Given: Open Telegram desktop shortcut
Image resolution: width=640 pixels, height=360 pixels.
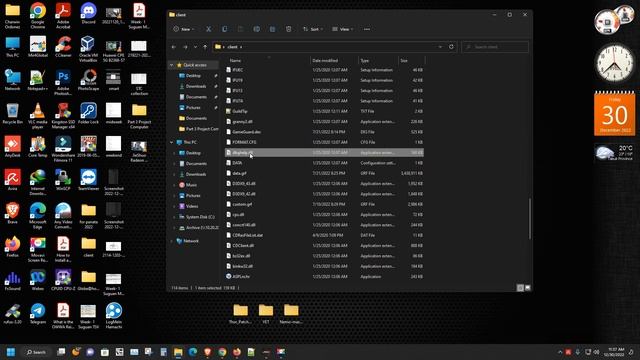Looking at the screenshot, I should pos(38,313).
